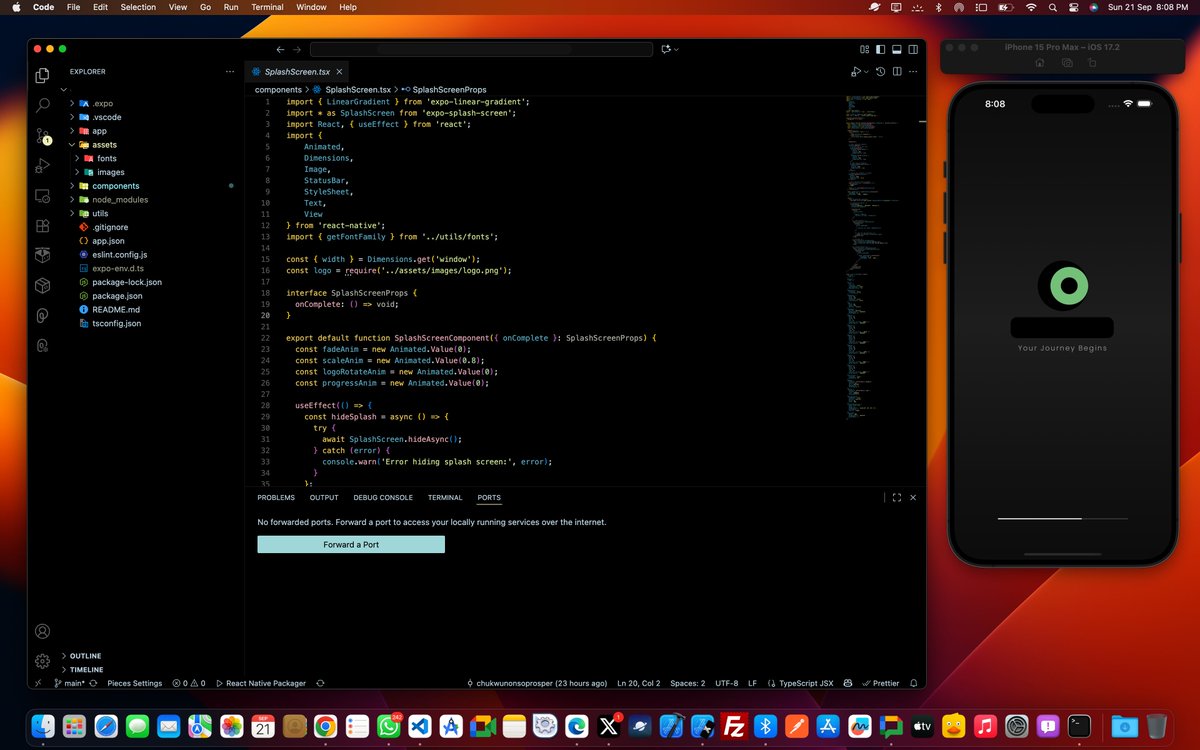Open the Accounts icon in the activity bar
The image size is (1200, 750).
pos(42,631)
